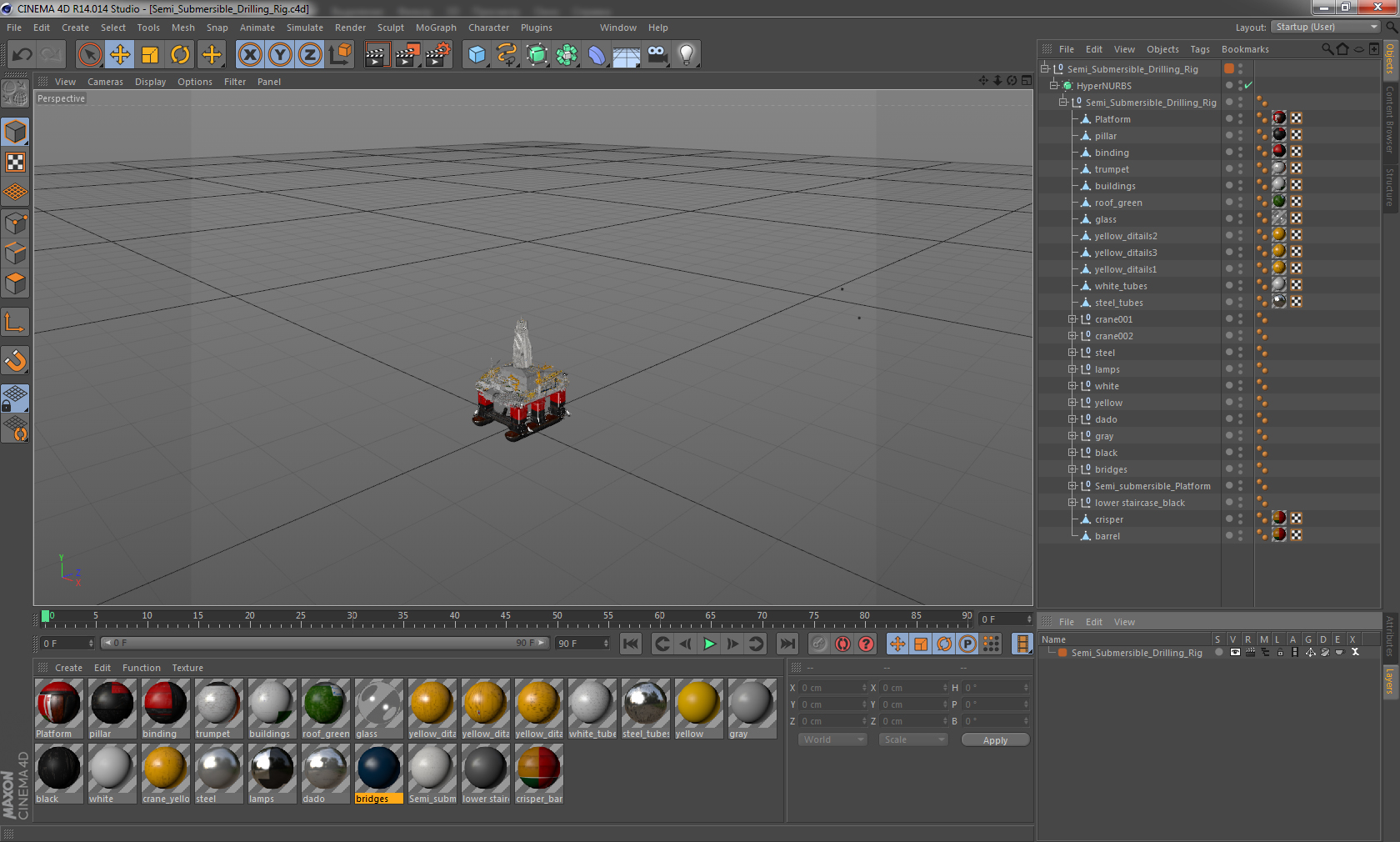Open Layers panel View menu
Viewport: 1400px width, 842px height.
(x=1124, y=622)
